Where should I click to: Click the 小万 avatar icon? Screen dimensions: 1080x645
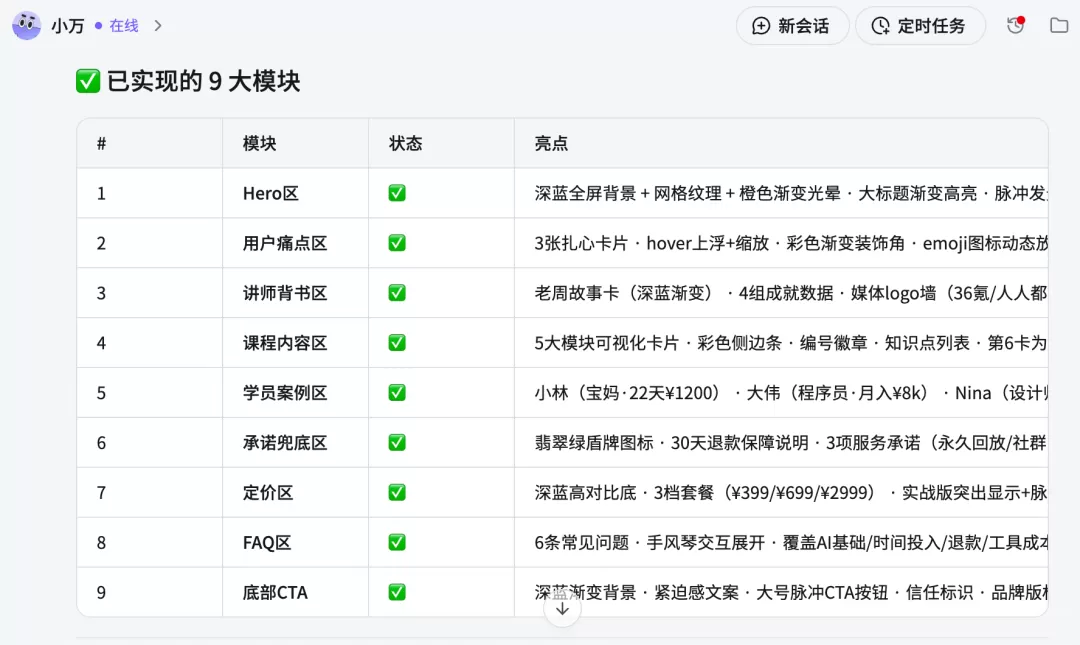click(26, 25)
